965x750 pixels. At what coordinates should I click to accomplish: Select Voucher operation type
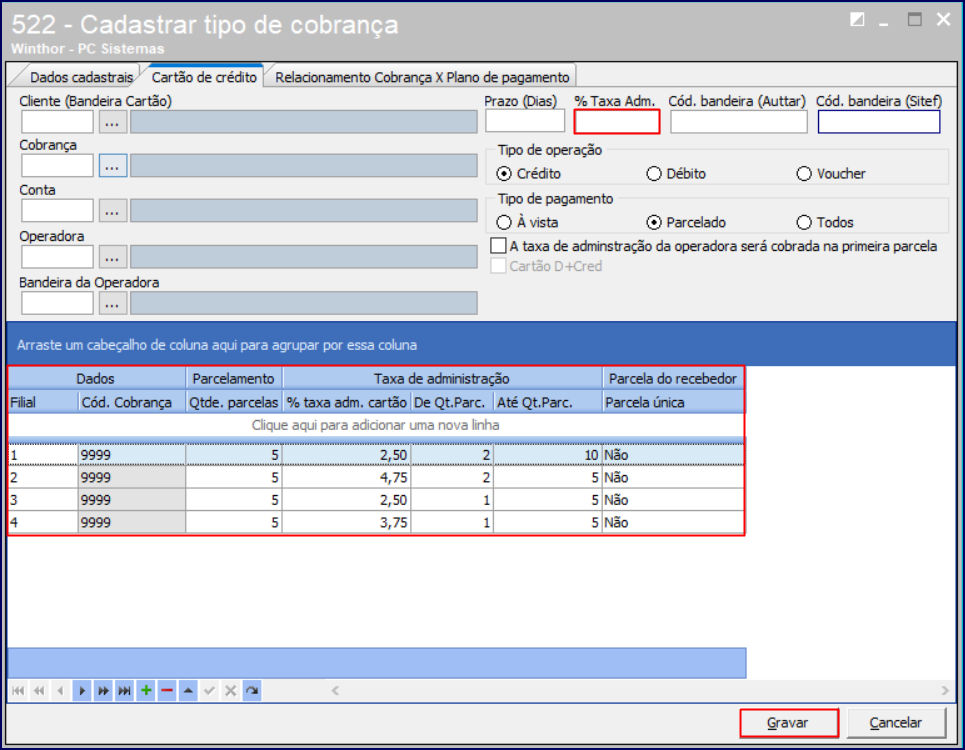[x=804, y=174]
